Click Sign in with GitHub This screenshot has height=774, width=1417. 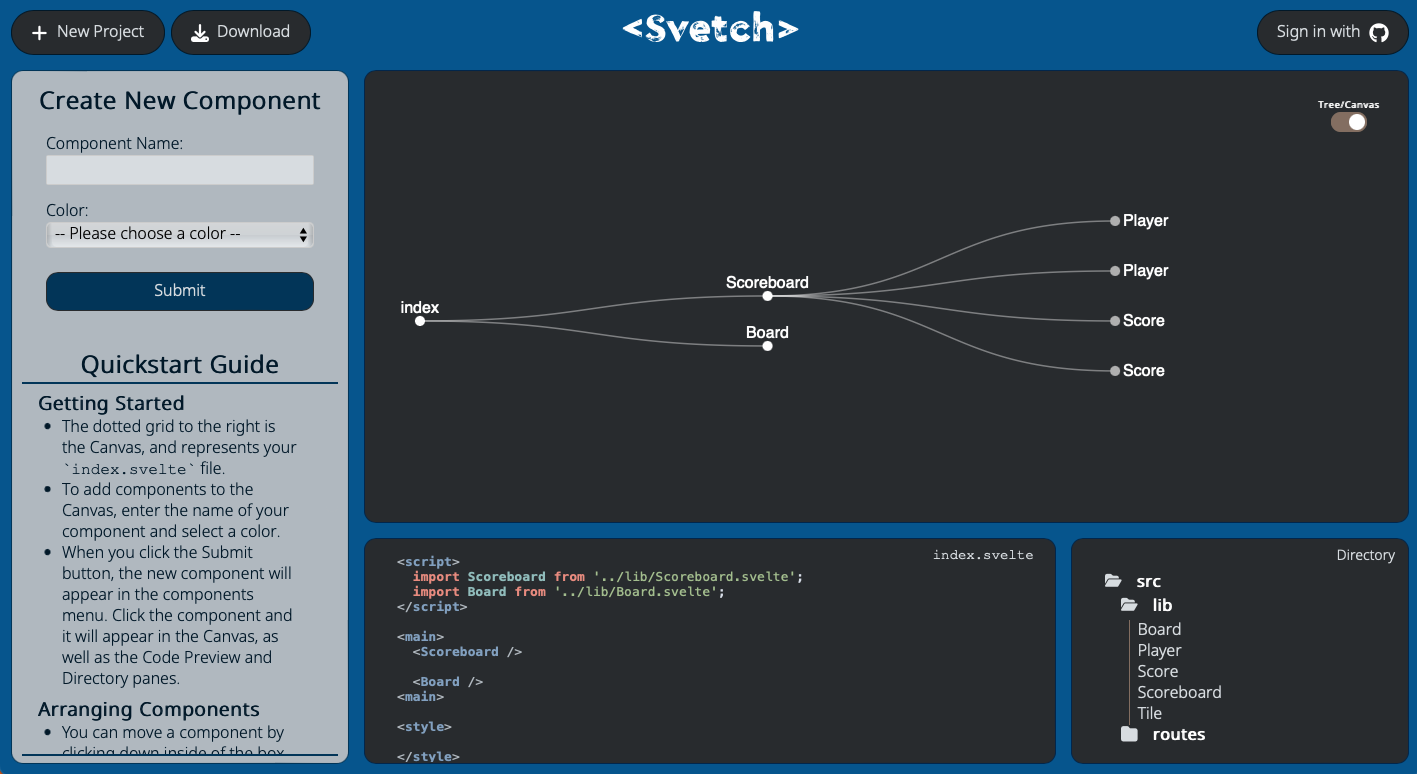point(1332,32)
